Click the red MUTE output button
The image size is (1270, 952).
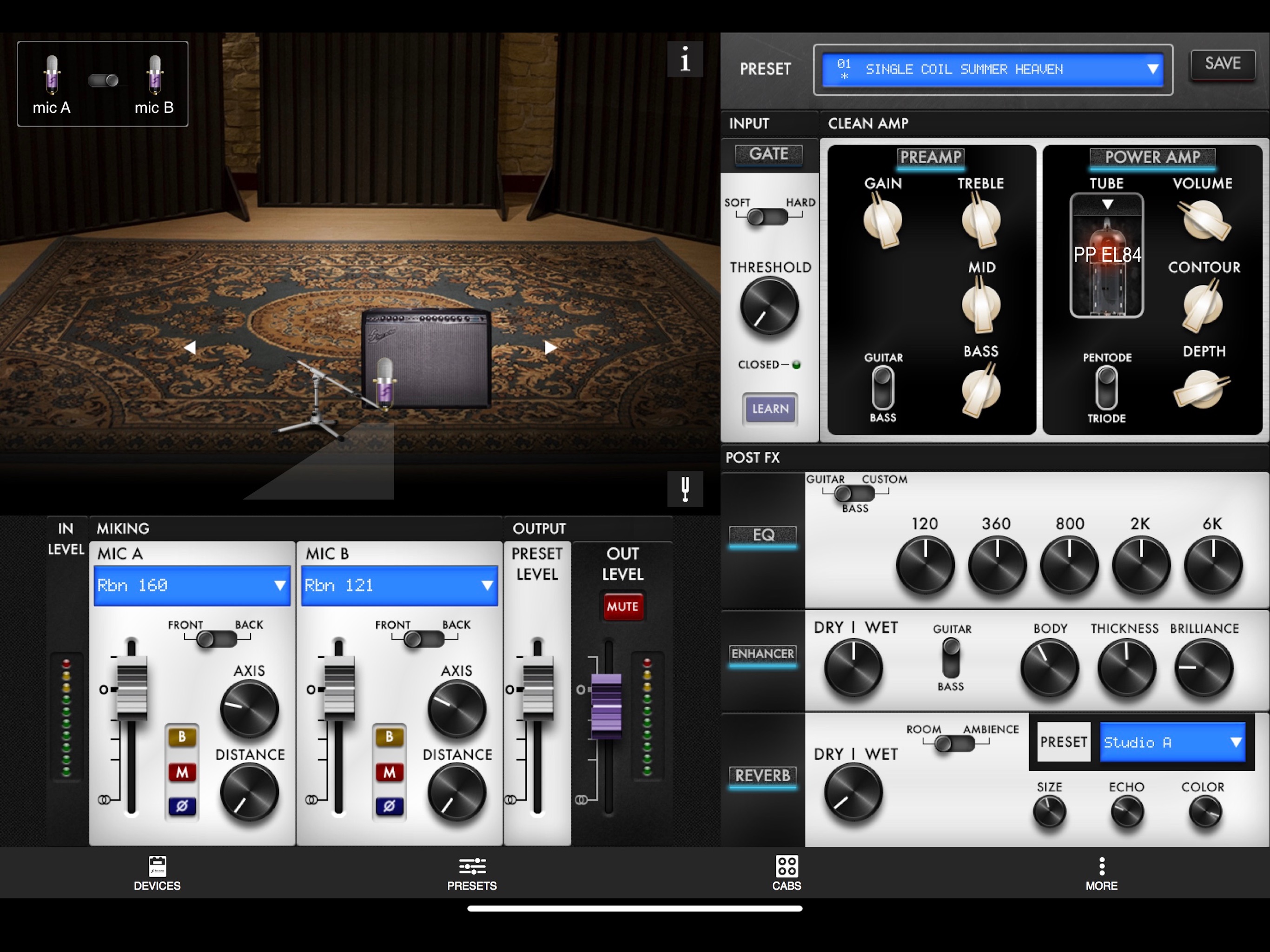pos(622,606)
